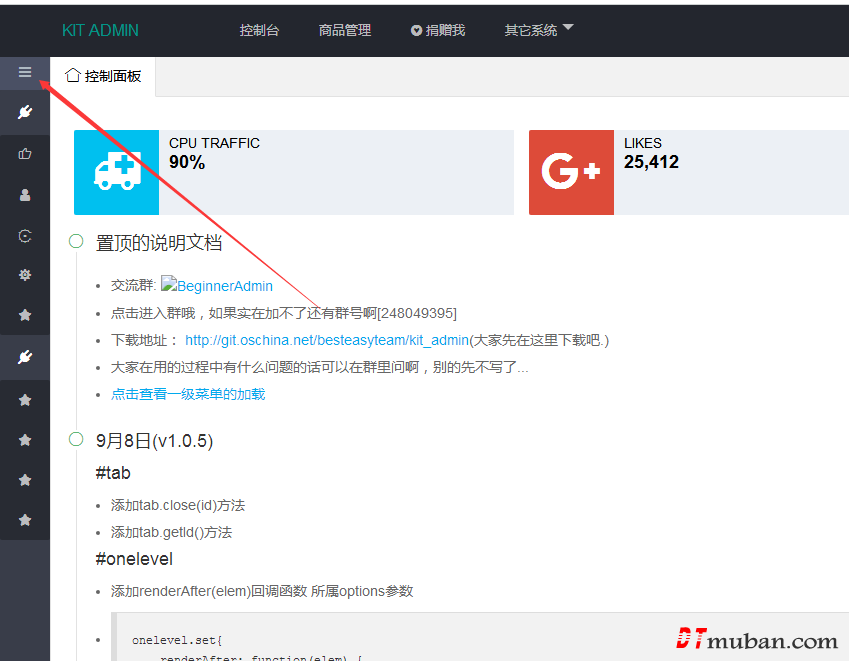Select 控制台 in the top navigation
The width and height of the screenshot is (849, 661).
[259, 30]
